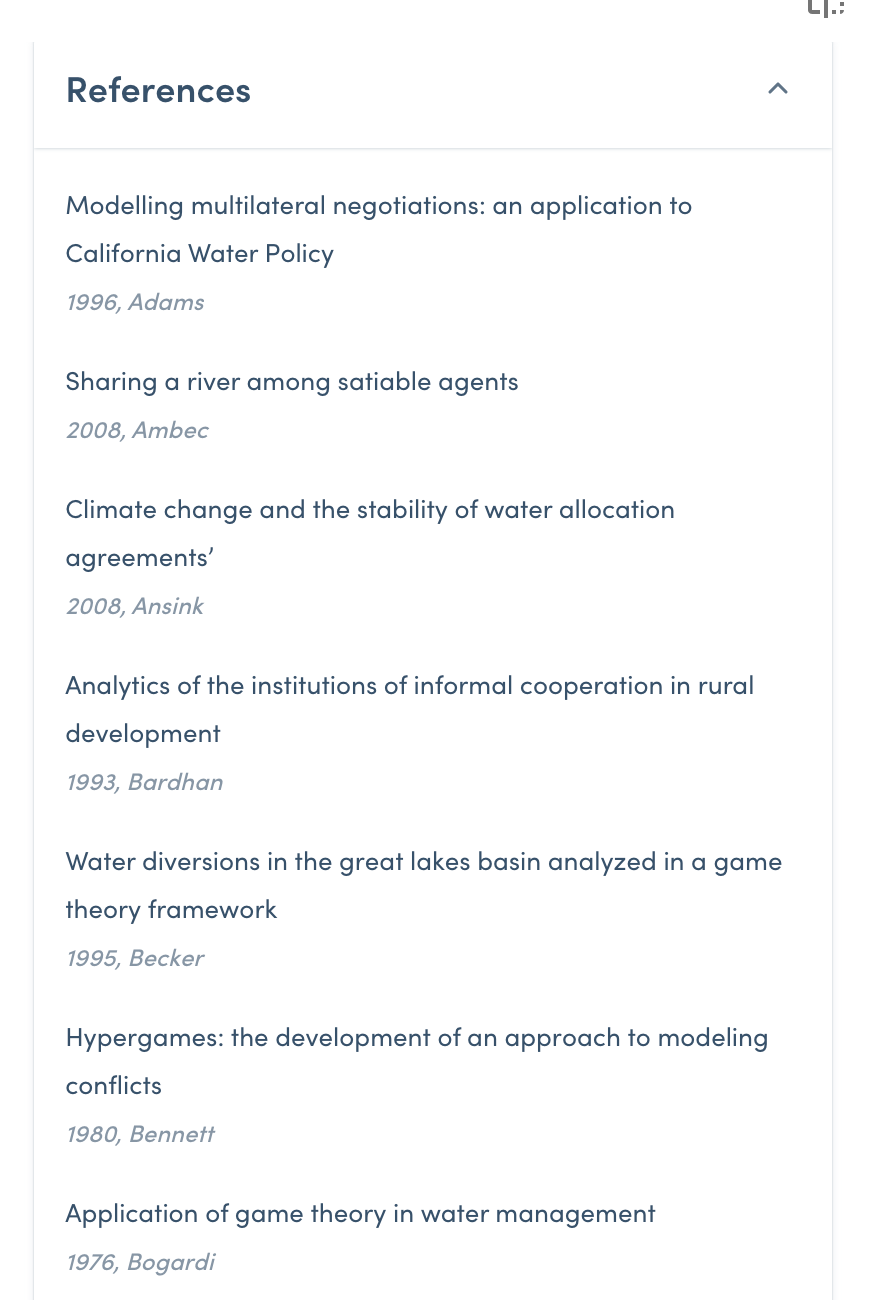Open 'Water diversions in the great lakes' reference

(423, 862)
